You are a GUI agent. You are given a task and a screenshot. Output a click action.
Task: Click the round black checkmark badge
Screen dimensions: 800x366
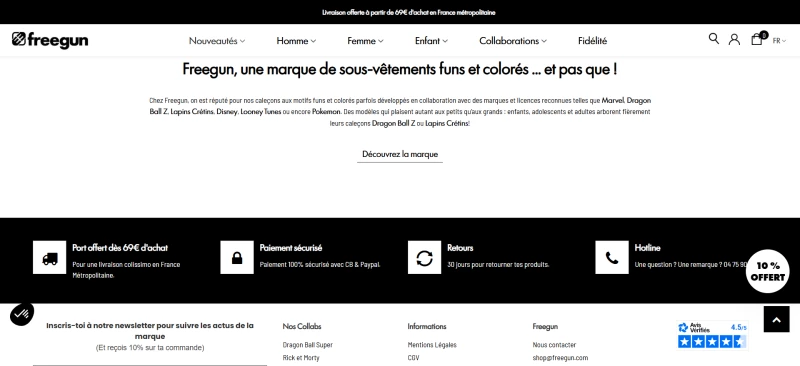(x=21, y=314)
